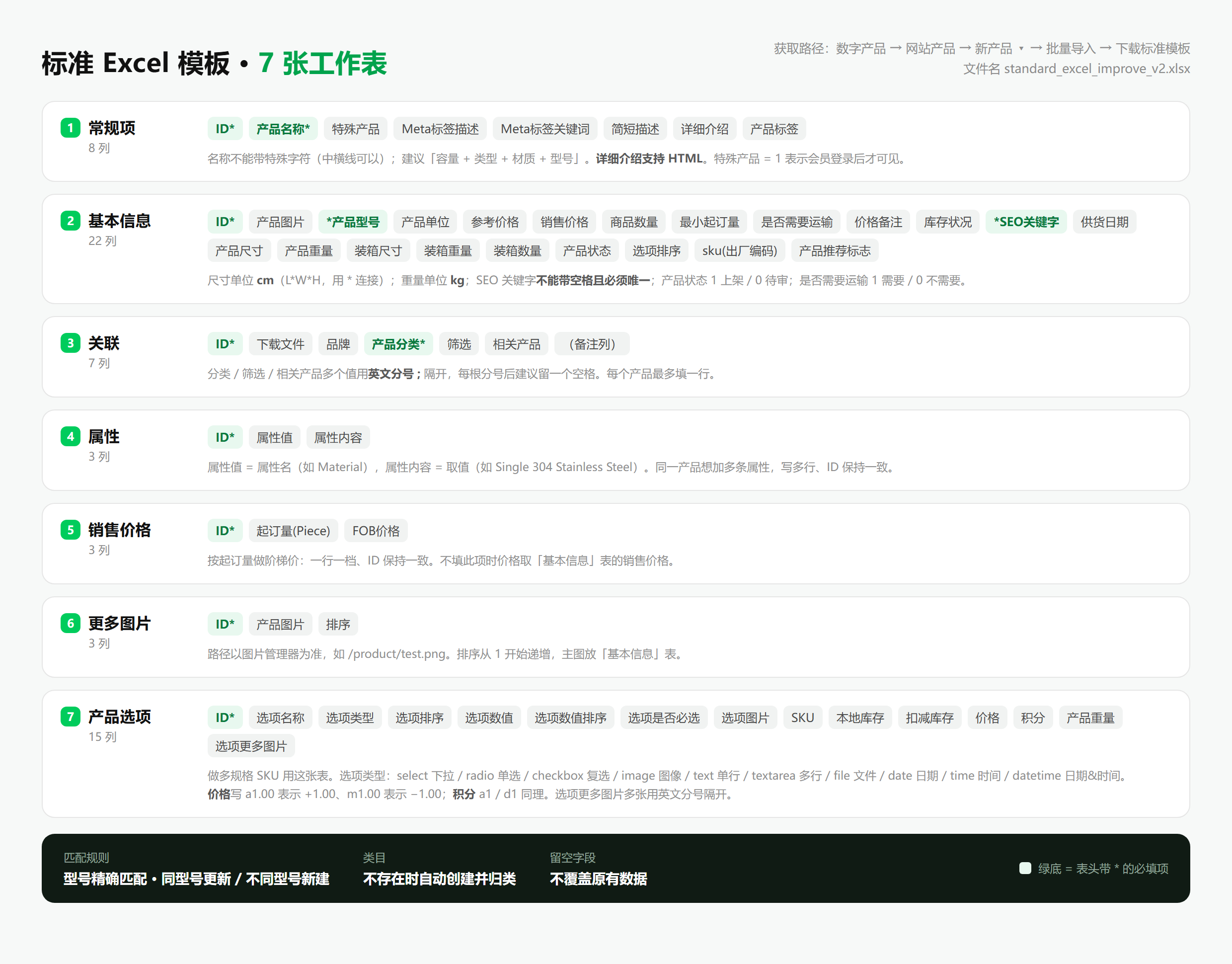Click the 下载文件 tag in 关联
The image size is (1232, 964).
280,344
